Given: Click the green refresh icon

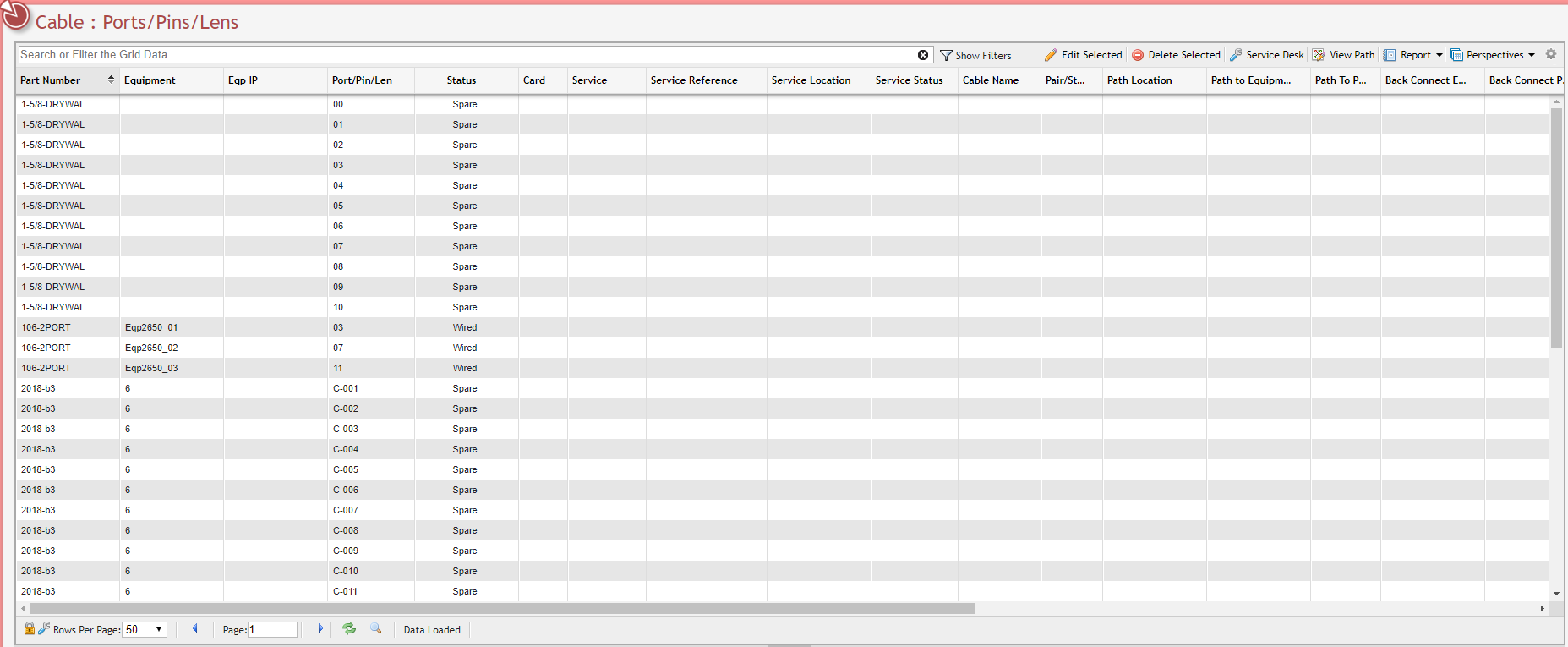Looking at the screenshot, I should (x=348, y=629).
